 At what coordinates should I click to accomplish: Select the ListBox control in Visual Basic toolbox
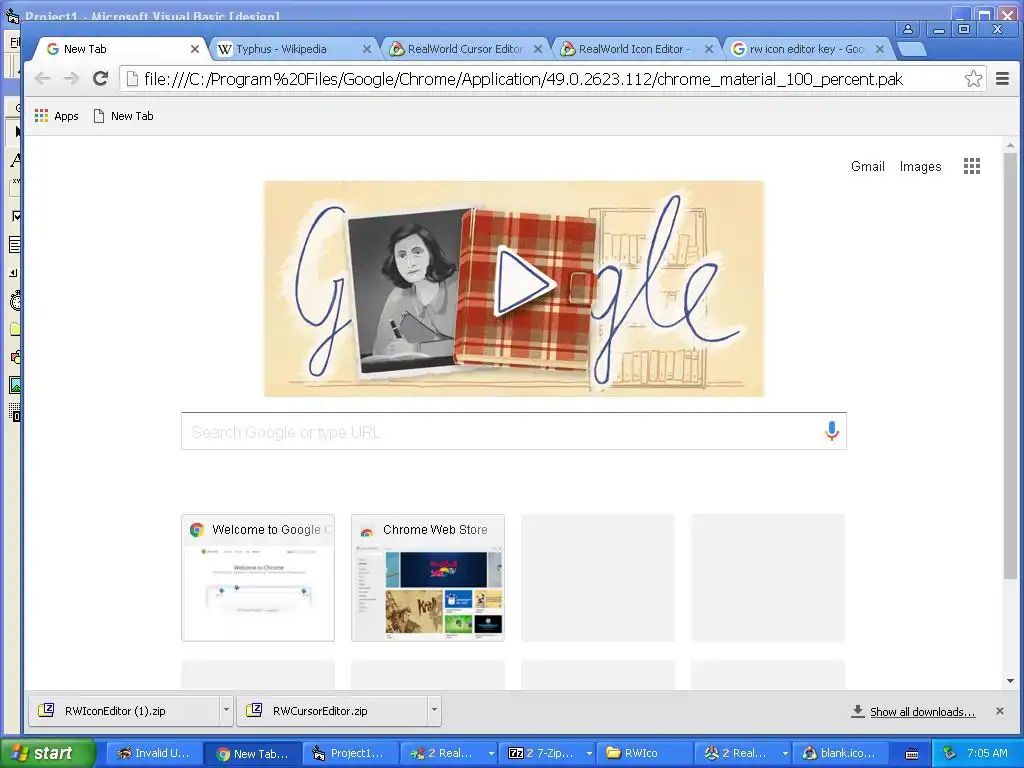click(x=16, y=245)
